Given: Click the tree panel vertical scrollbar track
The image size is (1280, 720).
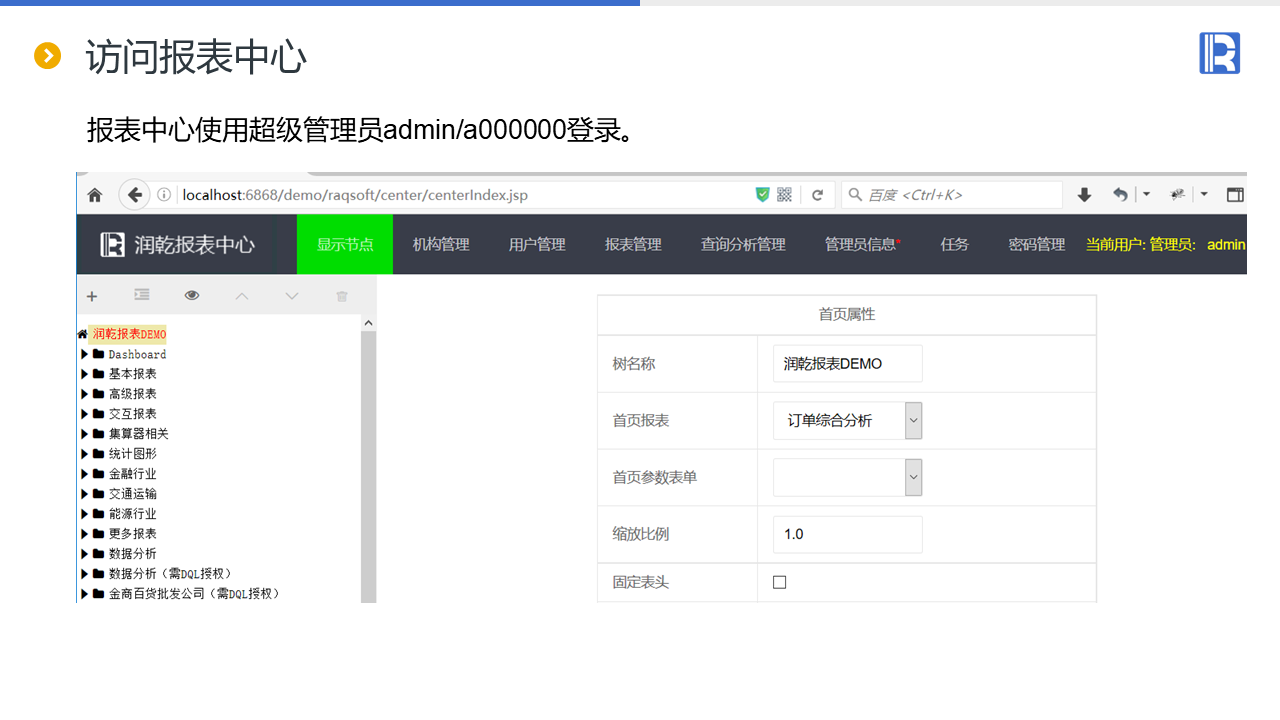Looking at the screenshot, I should [x=369, y=467].
